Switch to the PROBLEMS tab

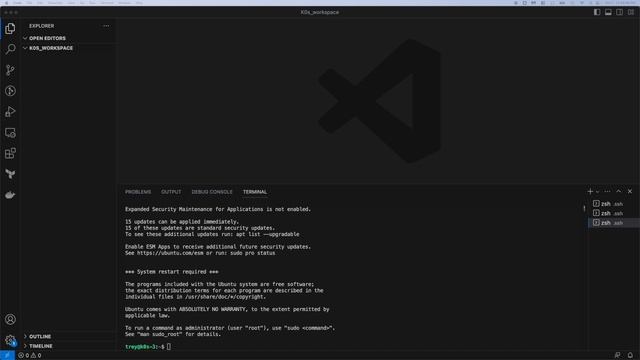click(x=138, y=192)
